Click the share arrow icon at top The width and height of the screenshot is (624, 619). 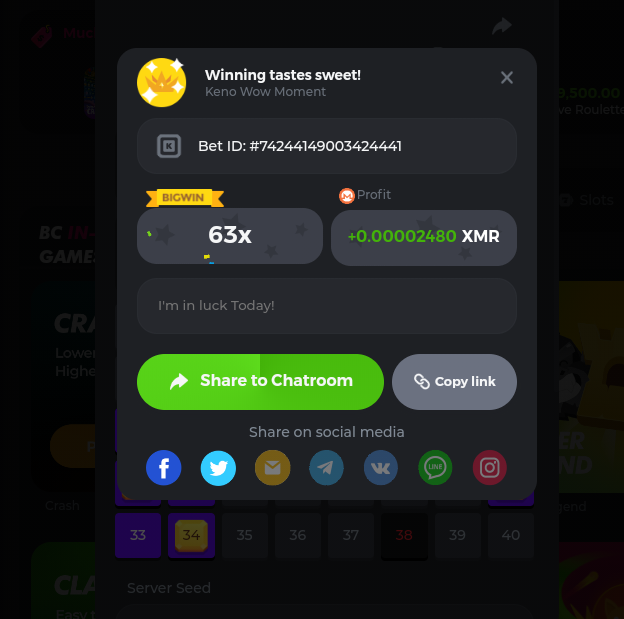point(501,26)
